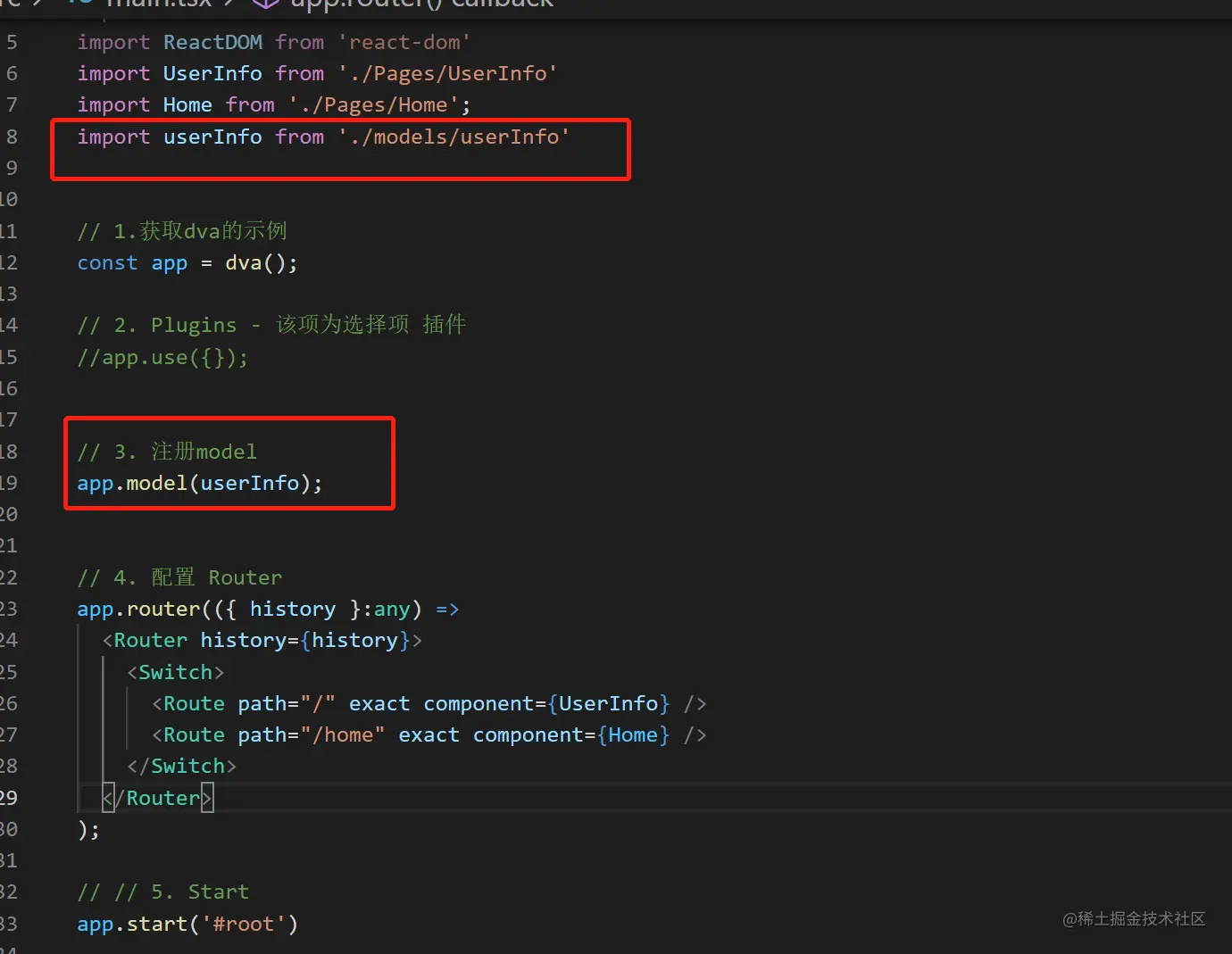Click {Home} component value on Route
Image resolution: width=1232 pixels, height=954 pixels.
(x=633, y=735)
